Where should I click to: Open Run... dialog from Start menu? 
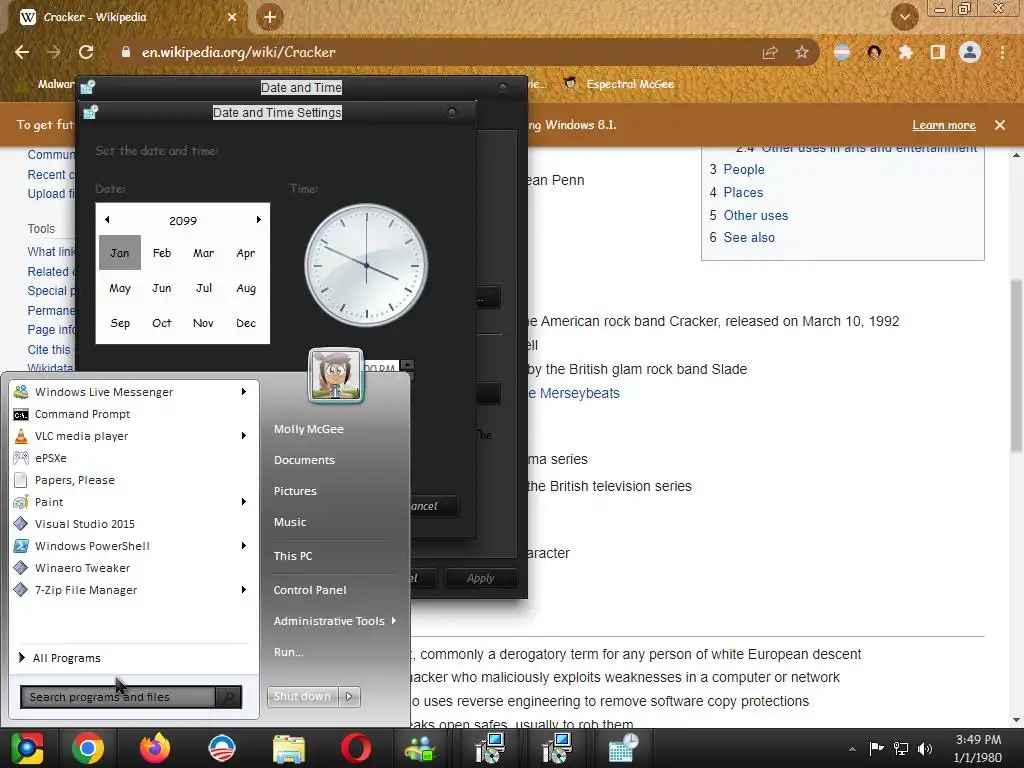click(288, 652)
